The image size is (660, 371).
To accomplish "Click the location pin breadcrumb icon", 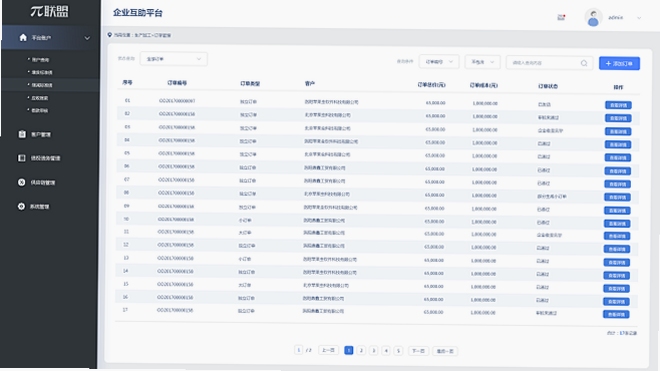I will pyautogui.click(x=109, y=35).
